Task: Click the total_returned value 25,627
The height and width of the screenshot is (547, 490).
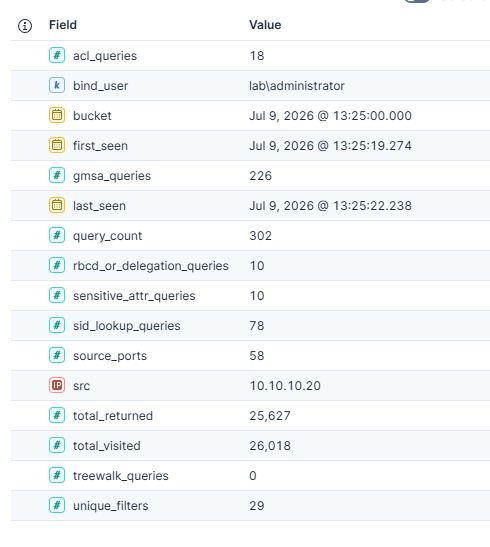Action: [x=270, y=416]
